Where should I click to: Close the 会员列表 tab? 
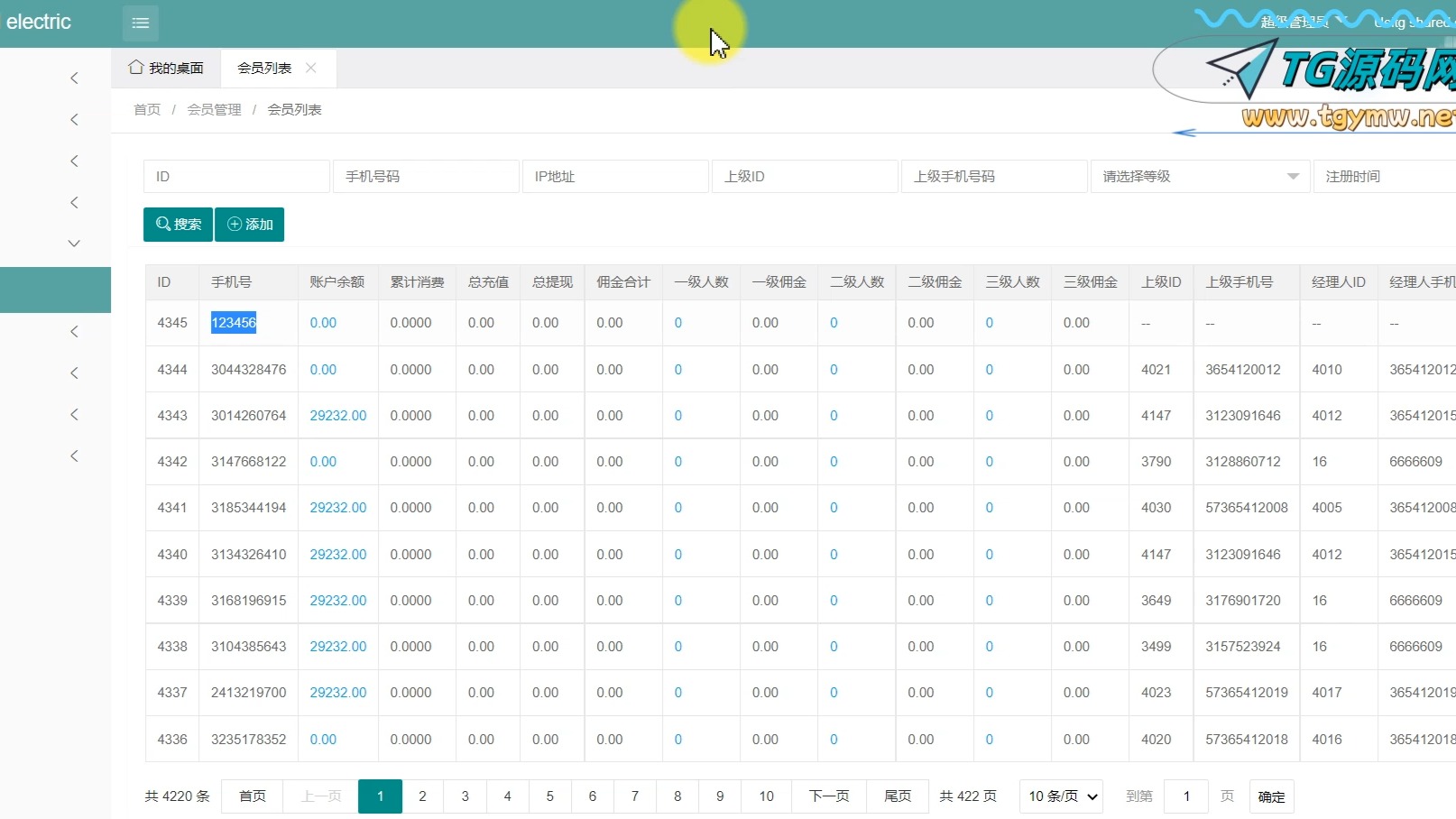tap(311, 68)
